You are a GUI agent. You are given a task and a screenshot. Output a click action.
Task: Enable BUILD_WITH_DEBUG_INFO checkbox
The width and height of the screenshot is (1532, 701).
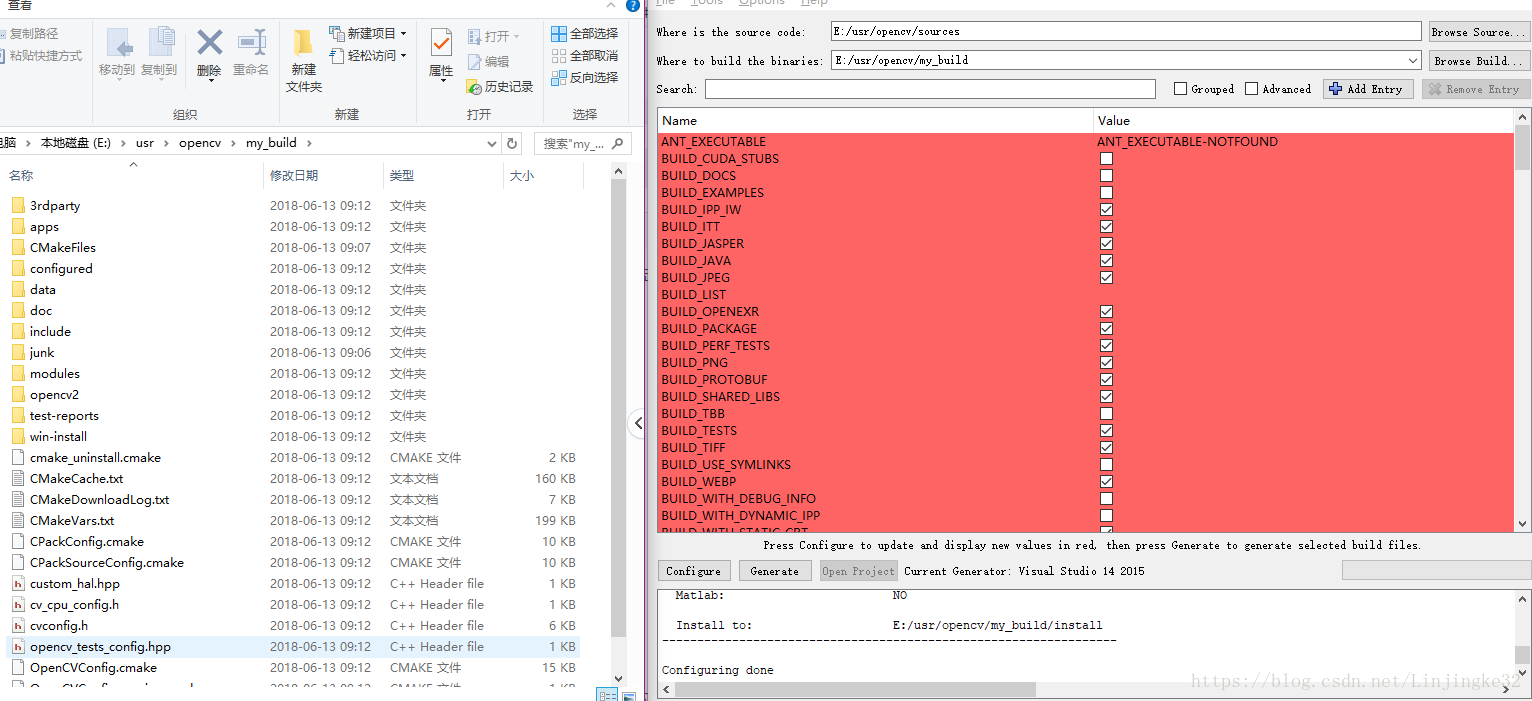[x=1106, y=498]
